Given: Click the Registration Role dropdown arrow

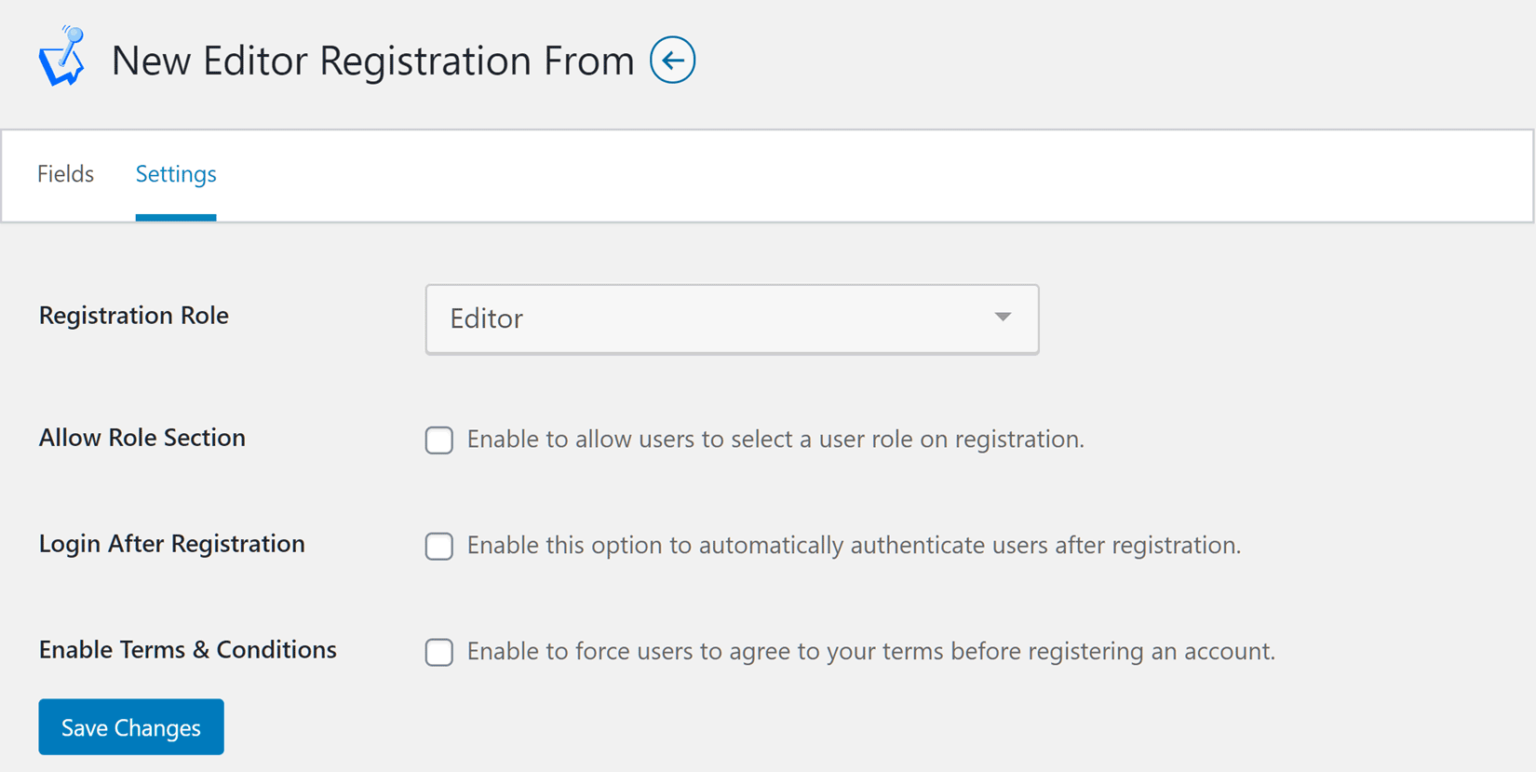Looking at the screenshot, I should [x=1002, y=318].
